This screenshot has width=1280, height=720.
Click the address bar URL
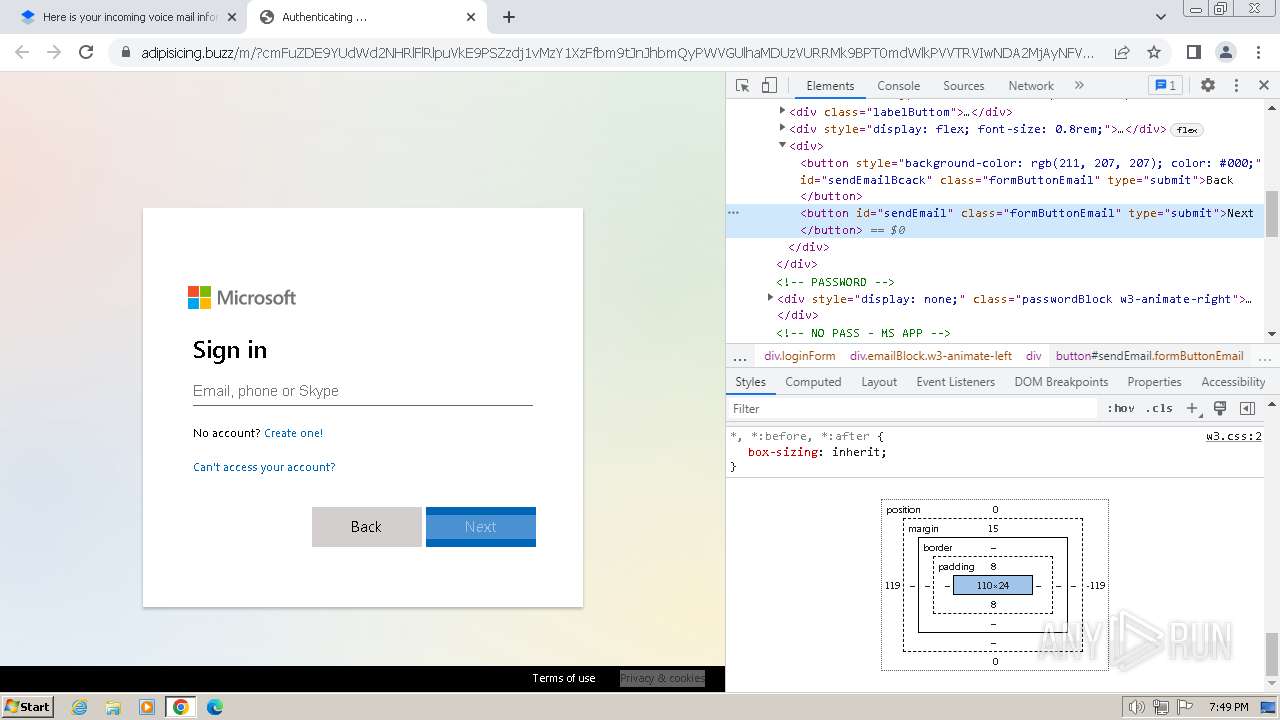click(x=617, y=53)
